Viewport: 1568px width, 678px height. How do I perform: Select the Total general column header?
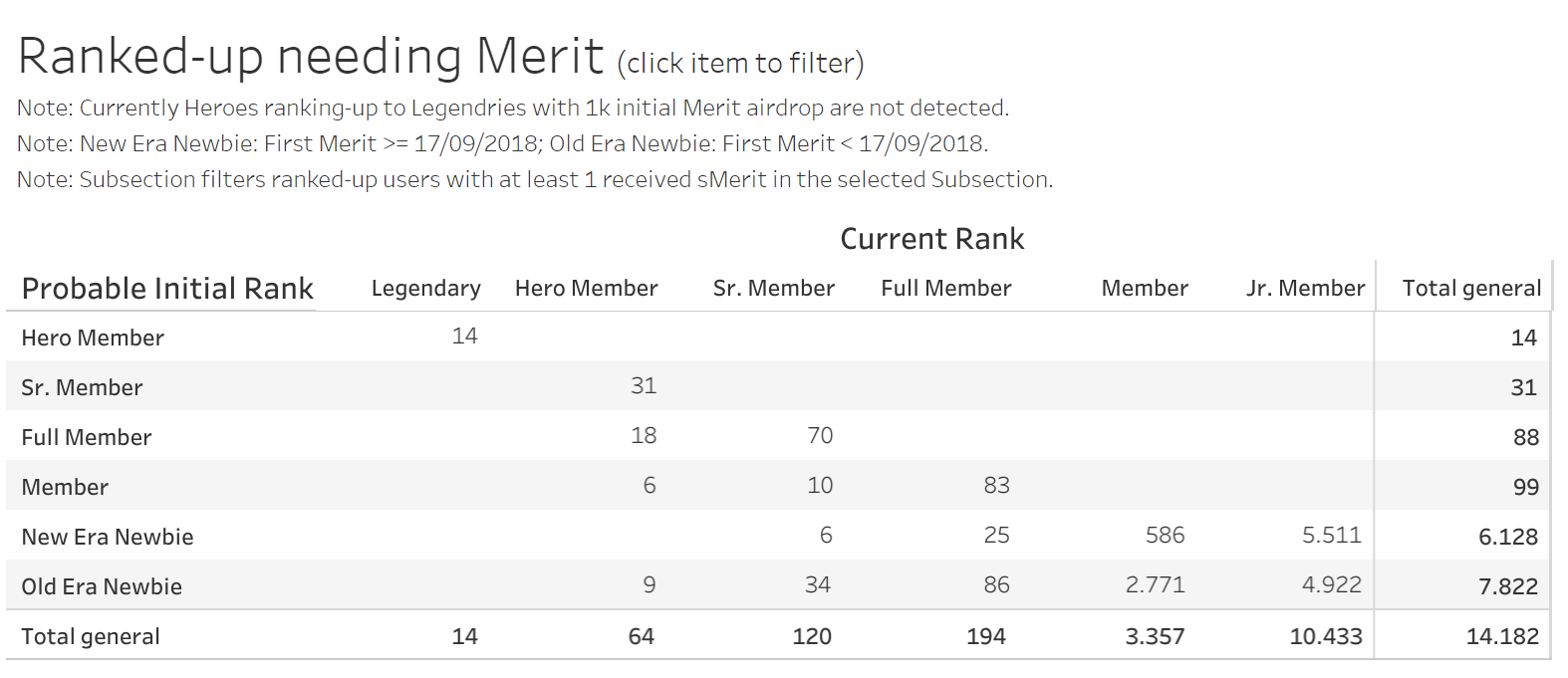pyautogui.click(x=1472, y=288)
